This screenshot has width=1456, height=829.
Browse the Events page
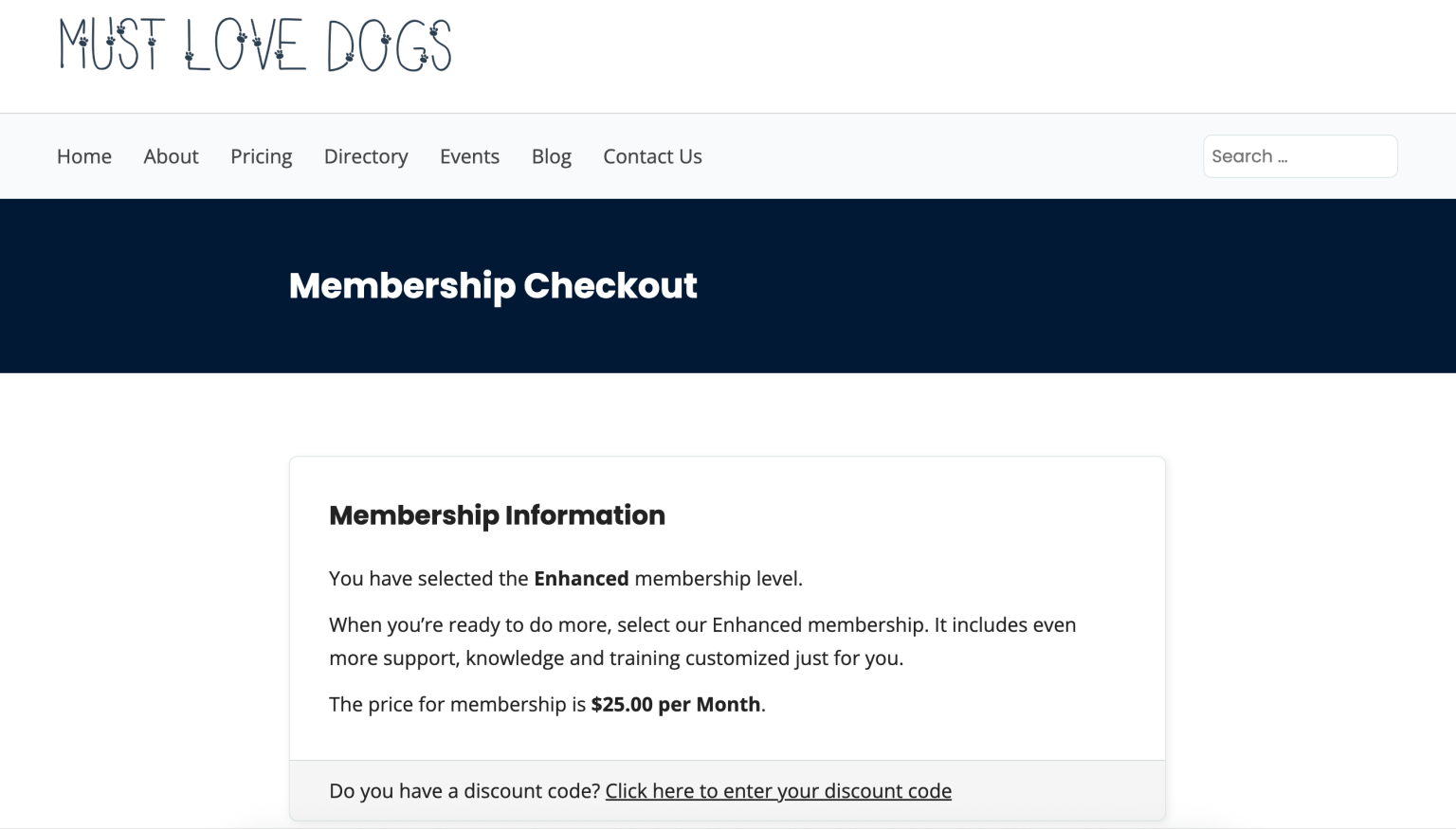(x=469, y=155)
